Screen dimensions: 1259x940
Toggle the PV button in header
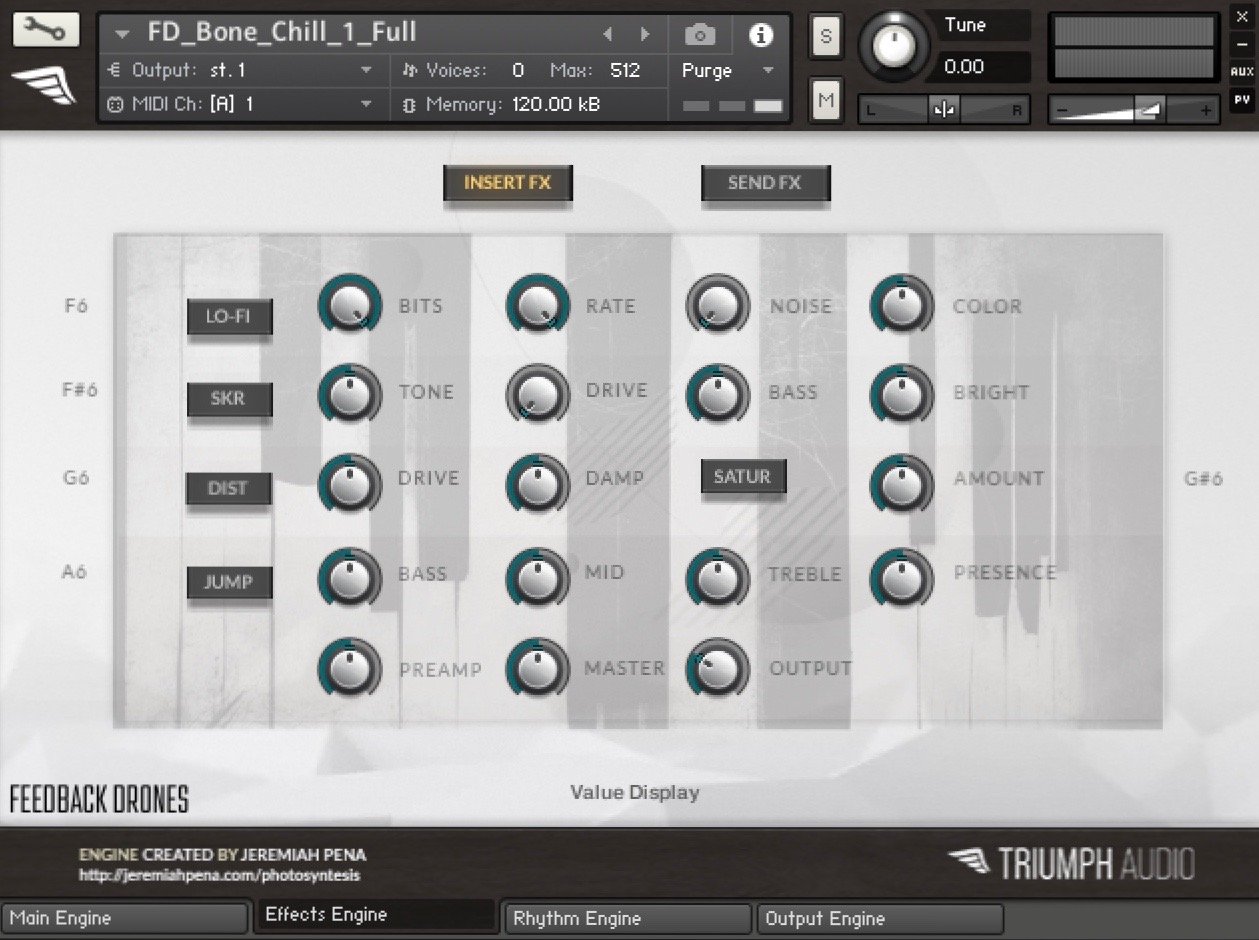[x=1242, y=99]
